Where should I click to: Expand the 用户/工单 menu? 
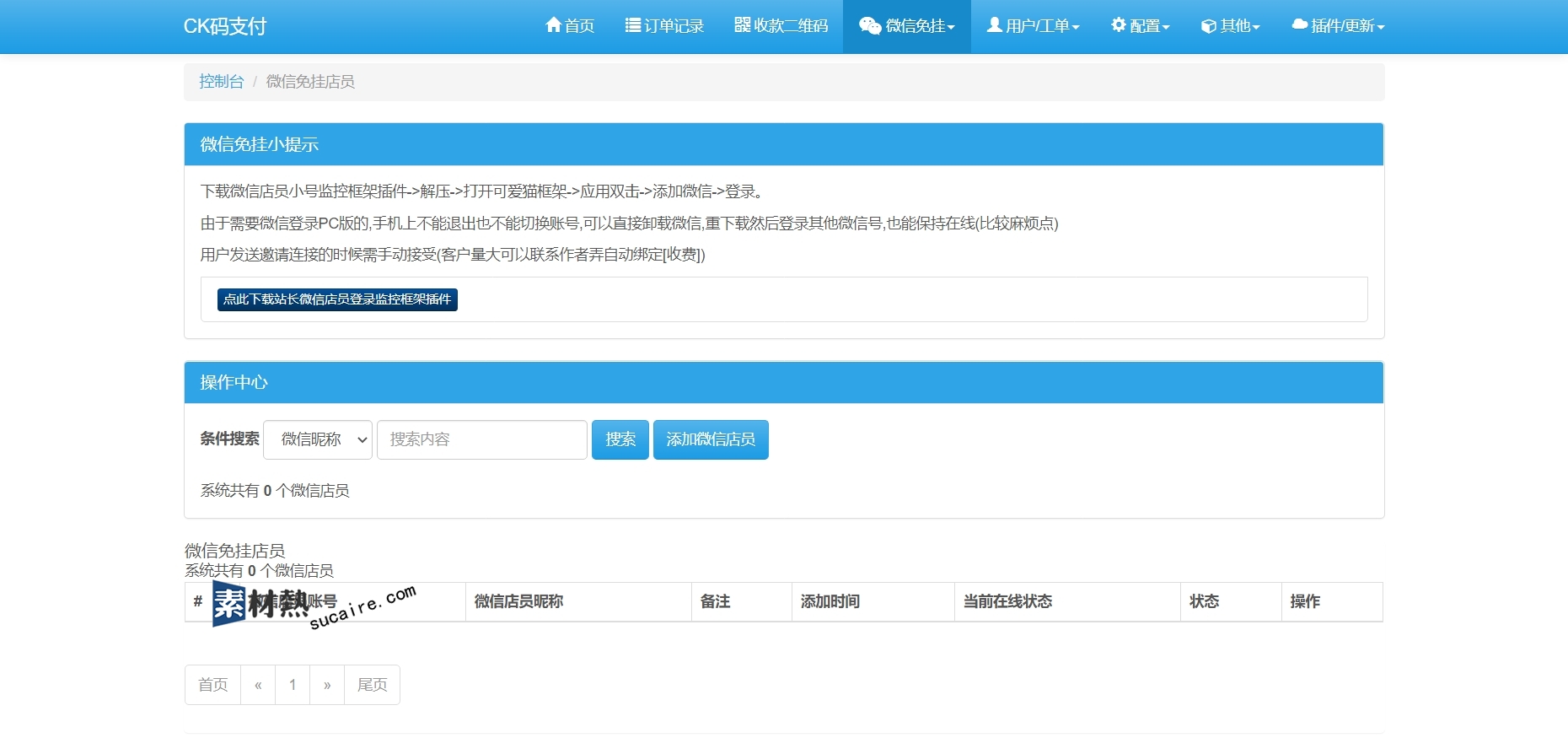(x=1034, y=26)
